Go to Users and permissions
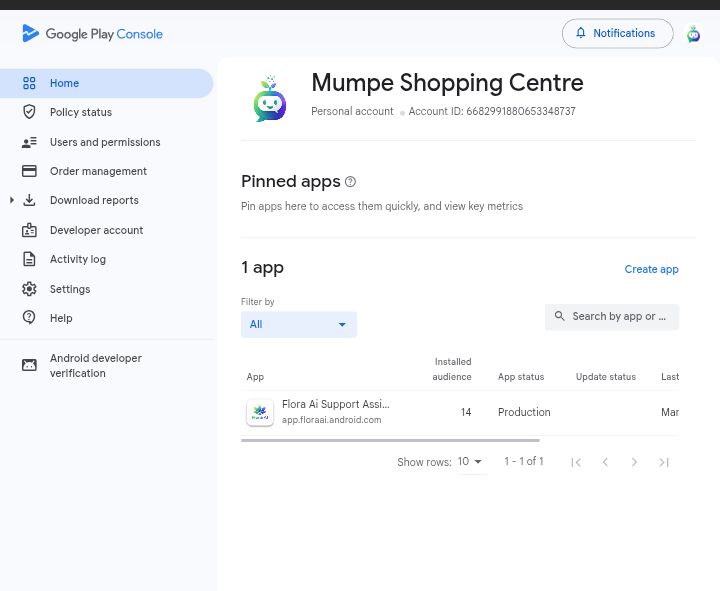720x591 pixels. coord(104,142)
